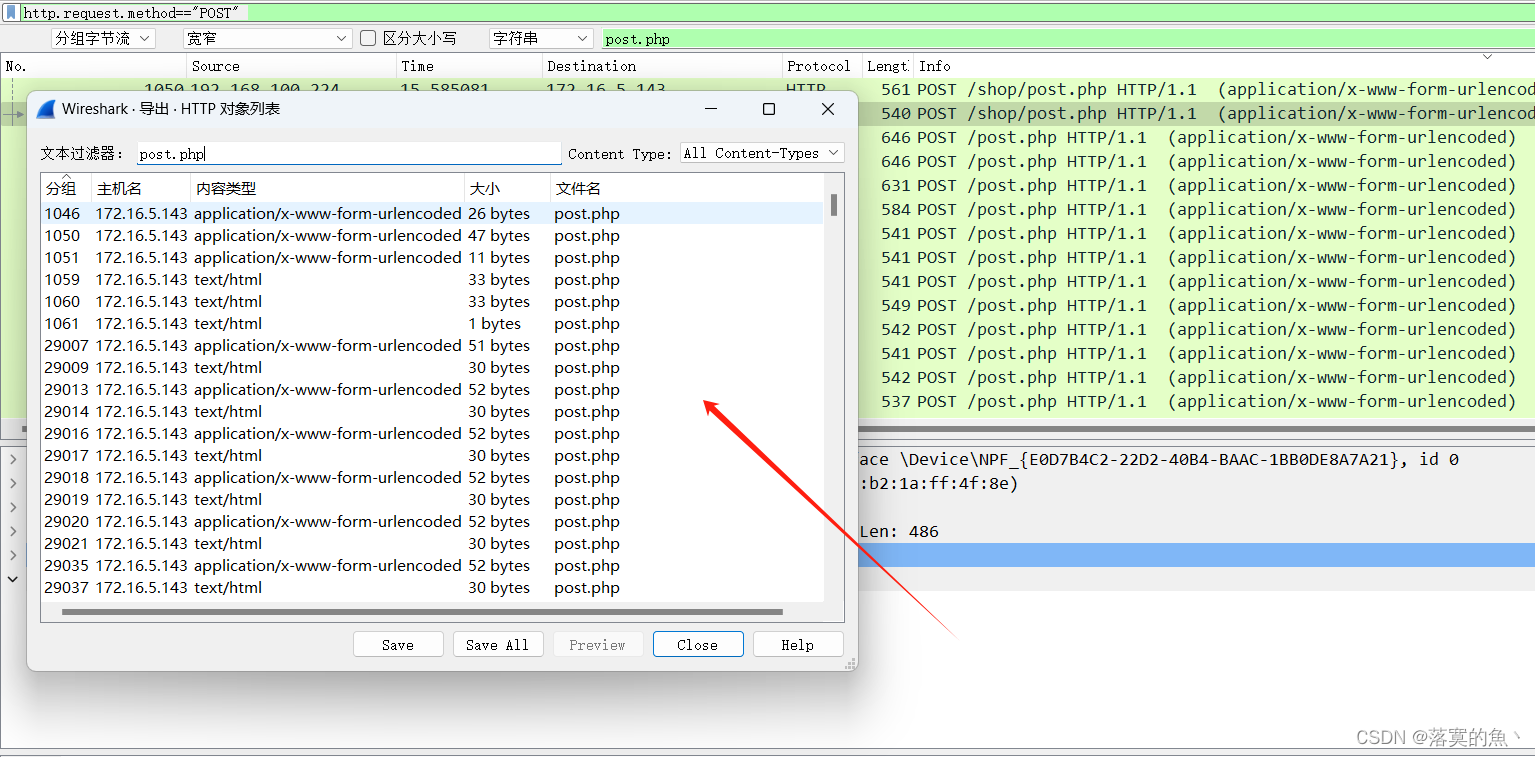Image resolution: width=1535 pixels, height=757 pixels.
Task: Maximize the HTTP object list dialog
Action: (x=769, y=109)
